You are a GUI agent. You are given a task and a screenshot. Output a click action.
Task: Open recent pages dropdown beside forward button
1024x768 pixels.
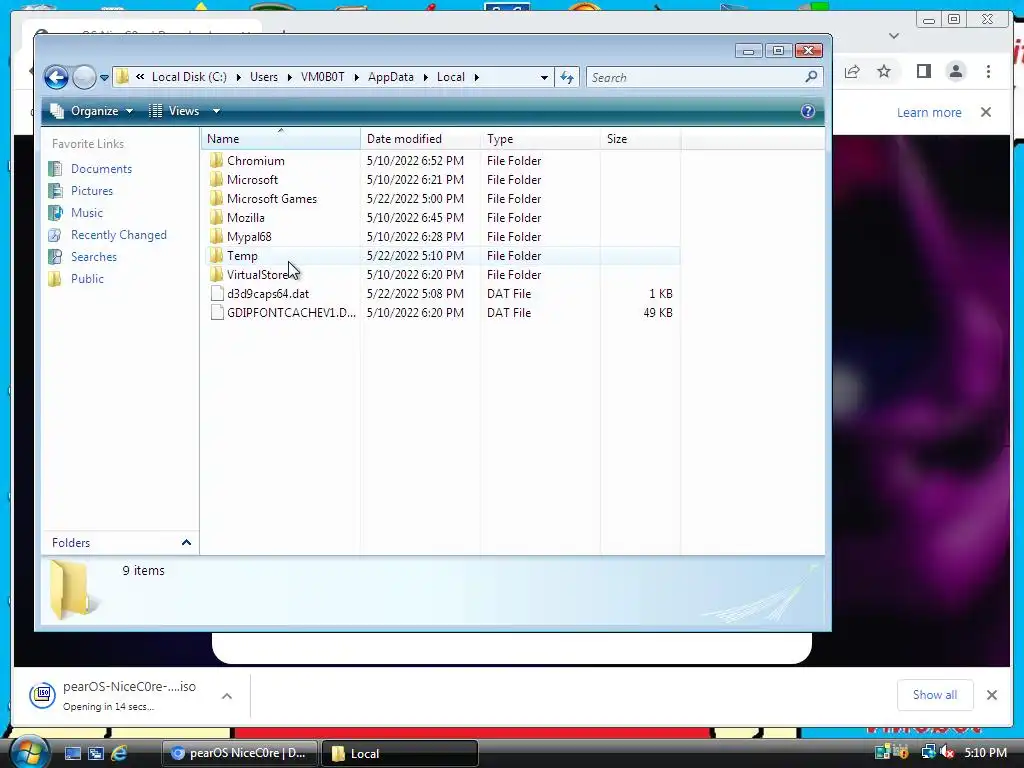pos(104,78)
